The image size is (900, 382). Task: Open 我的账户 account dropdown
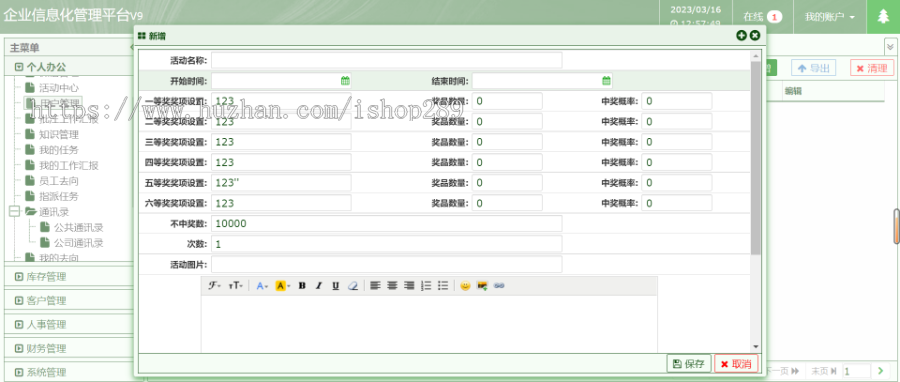pyautogui.click(x=829, y=17)
